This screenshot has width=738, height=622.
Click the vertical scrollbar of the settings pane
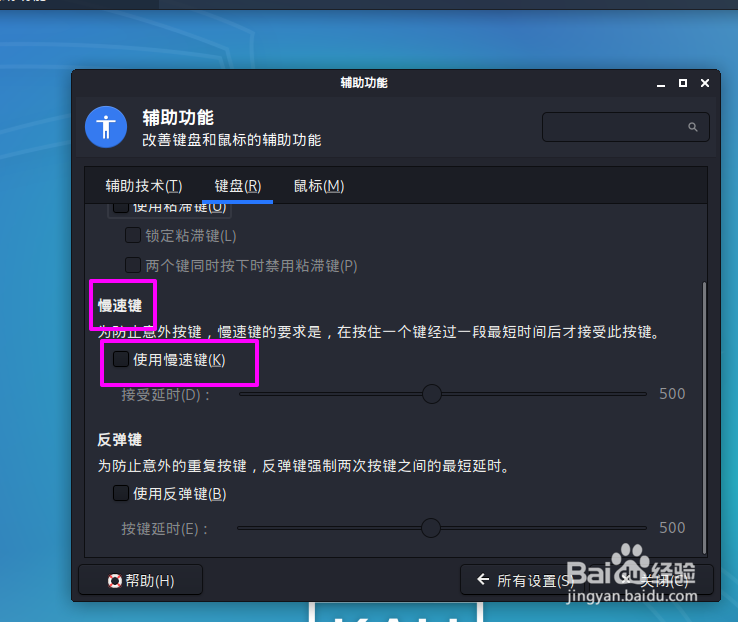[x=704, y=418]
